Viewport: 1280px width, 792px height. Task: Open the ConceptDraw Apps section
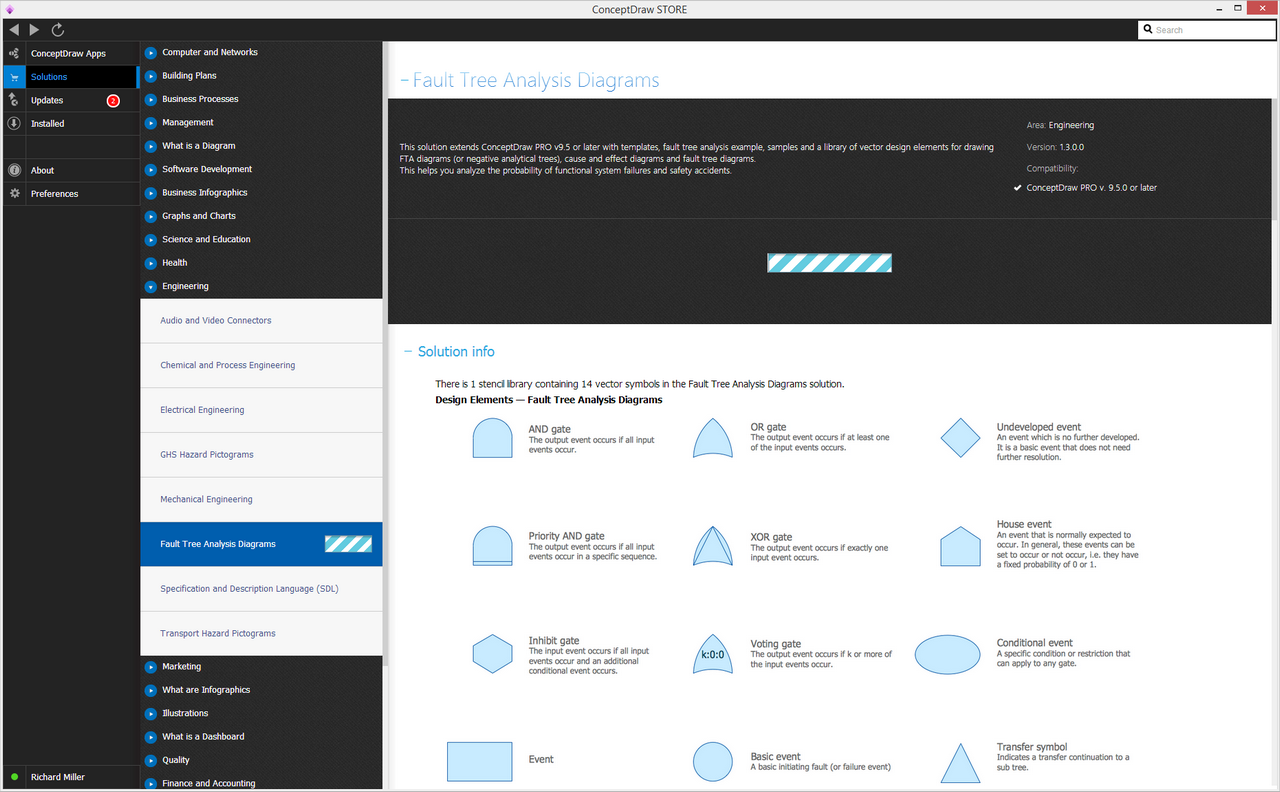(x=70, y=54)
